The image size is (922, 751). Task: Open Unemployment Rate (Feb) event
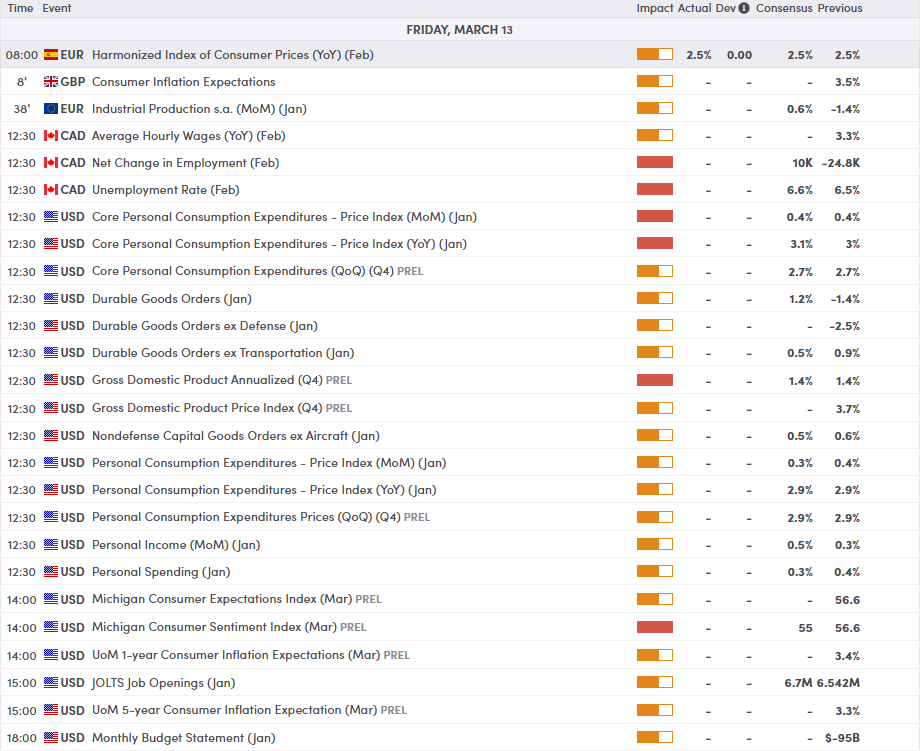point(166,190)
